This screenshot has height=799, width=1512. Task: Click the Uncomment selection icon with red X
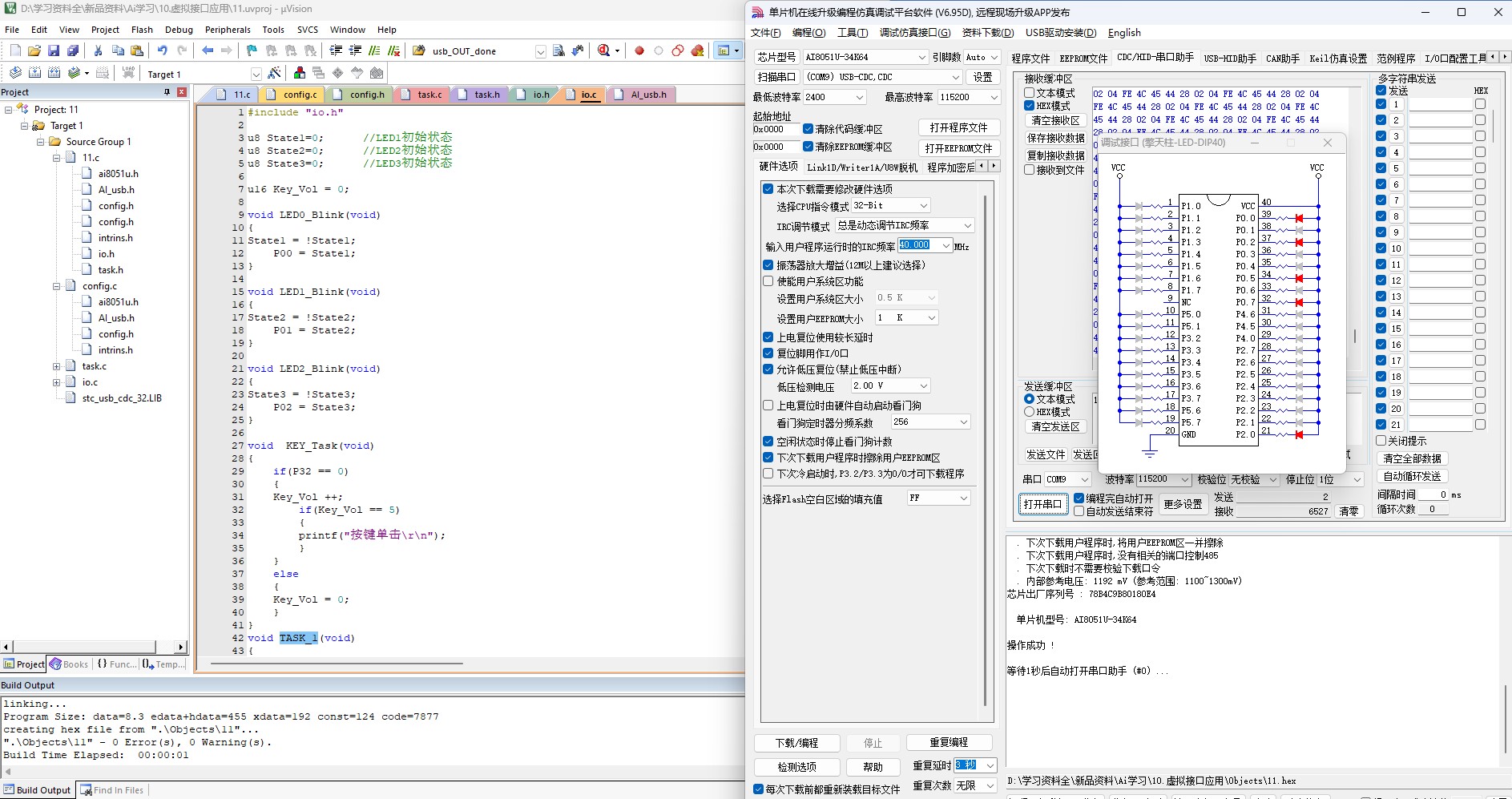pos(393,50)
